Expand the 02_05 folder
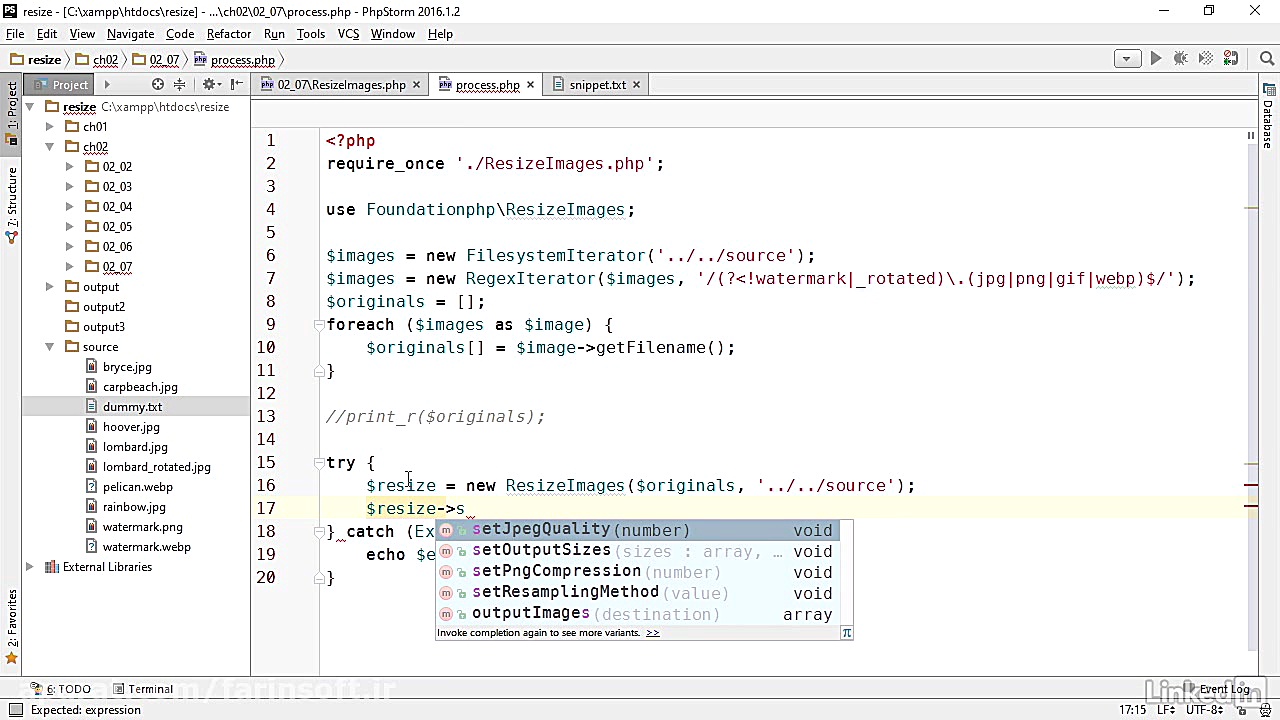The image size is (1280, 720). tap(69, 227)
